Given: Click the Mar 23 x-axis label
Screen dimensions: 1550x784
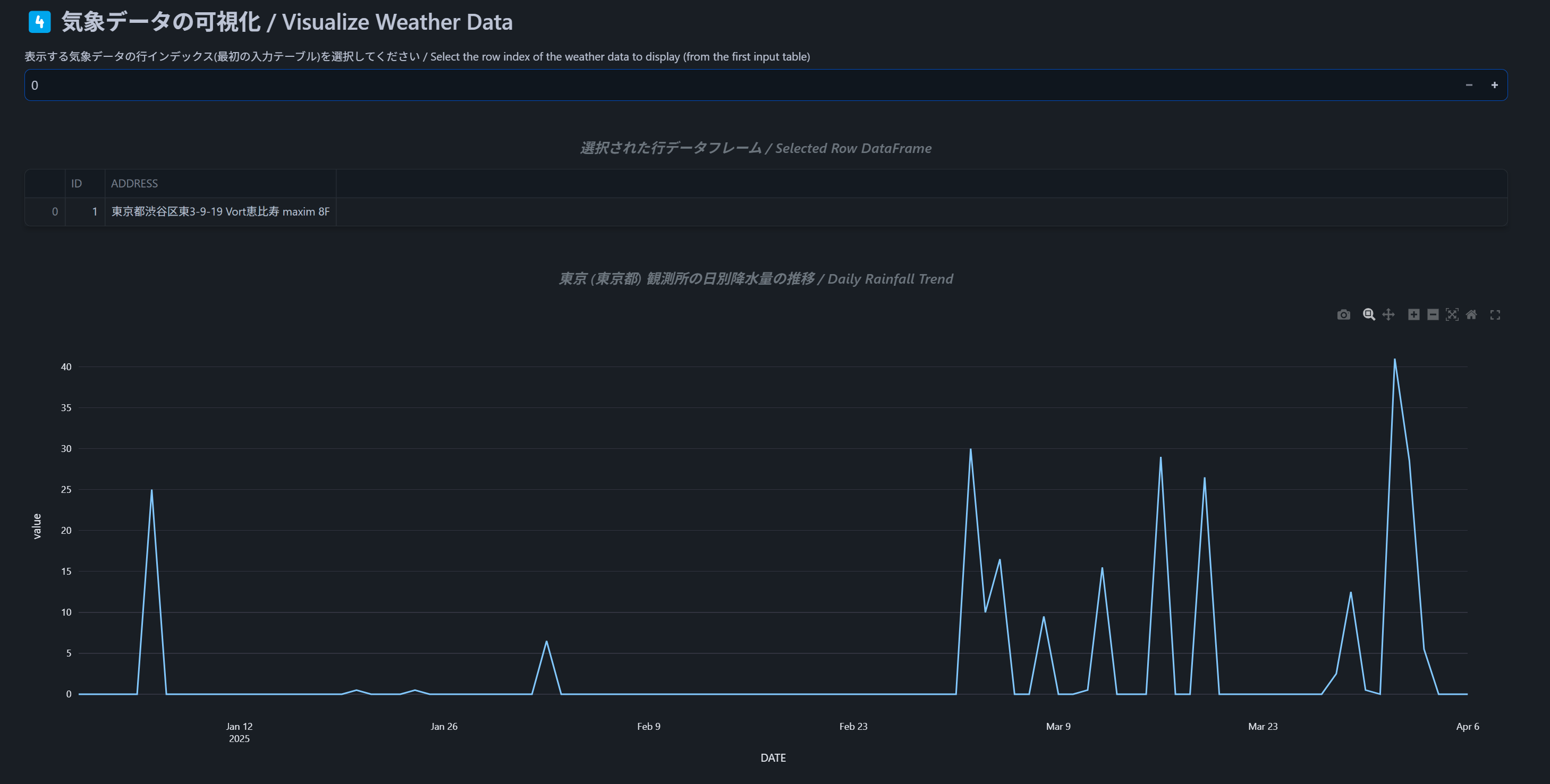Looking at the screenshot, I should click(1263, 726).
